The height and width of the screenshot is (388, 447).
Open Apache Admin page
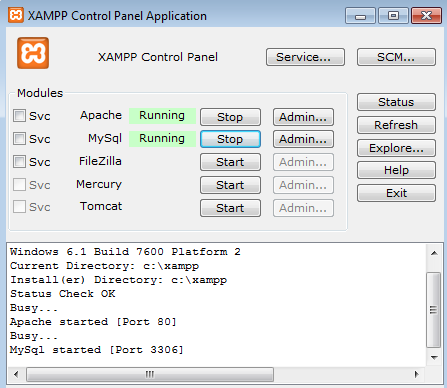point(303,117)
